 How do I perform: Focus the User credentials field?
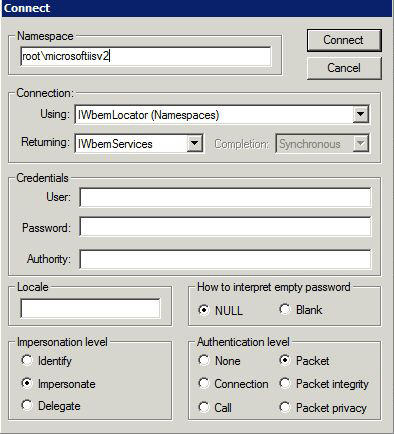(225, 197)
